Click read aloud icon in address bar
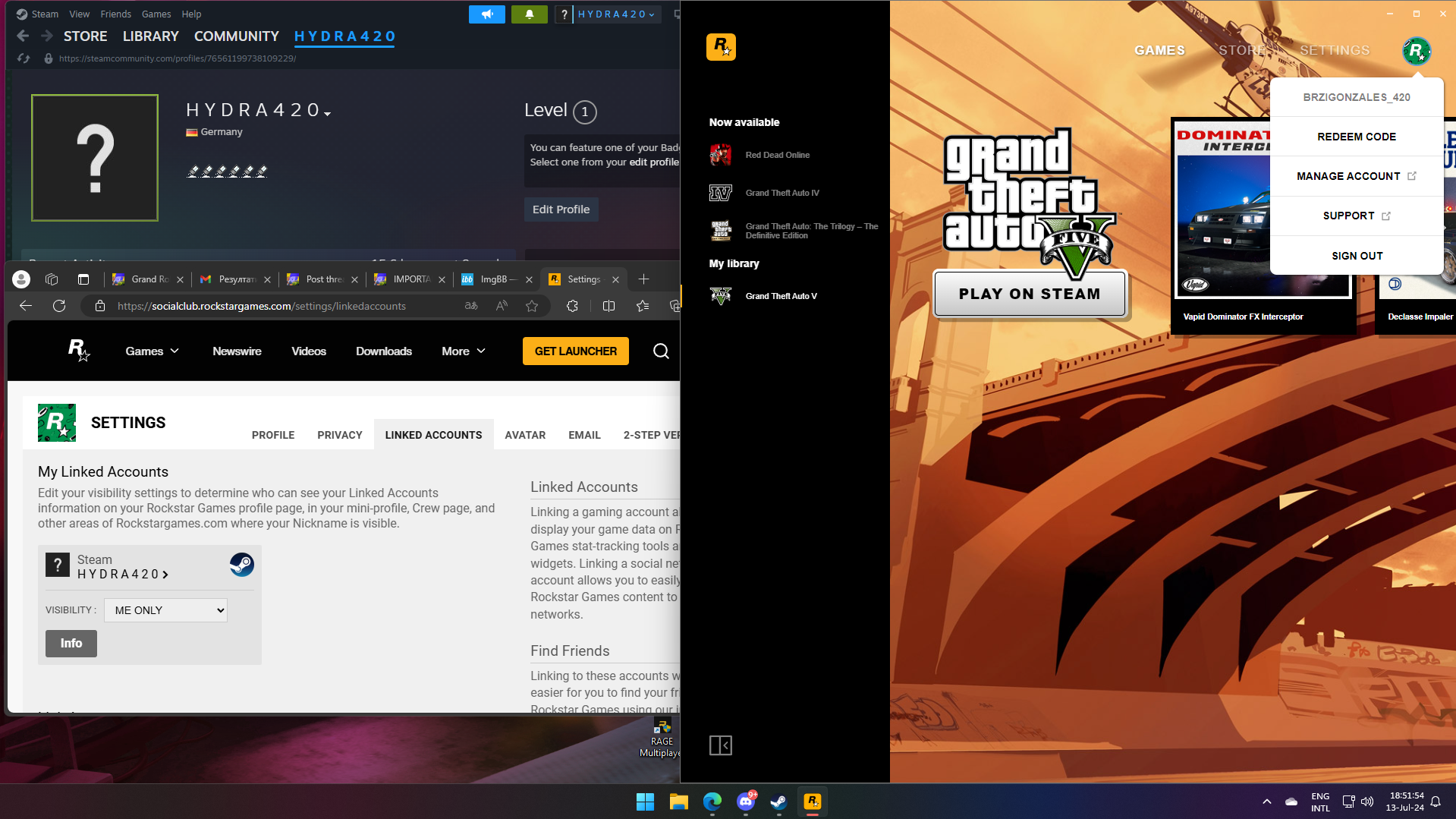This screenshot has height=819, width=1456. (x=502, y=306)
